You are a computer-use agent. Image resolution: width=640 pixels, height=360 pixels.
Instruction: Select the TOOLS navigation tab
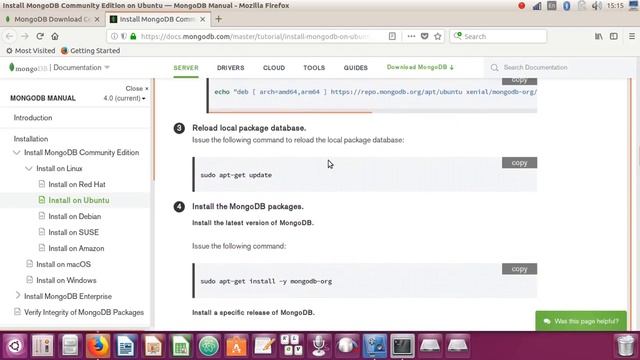tap(314, 68)
